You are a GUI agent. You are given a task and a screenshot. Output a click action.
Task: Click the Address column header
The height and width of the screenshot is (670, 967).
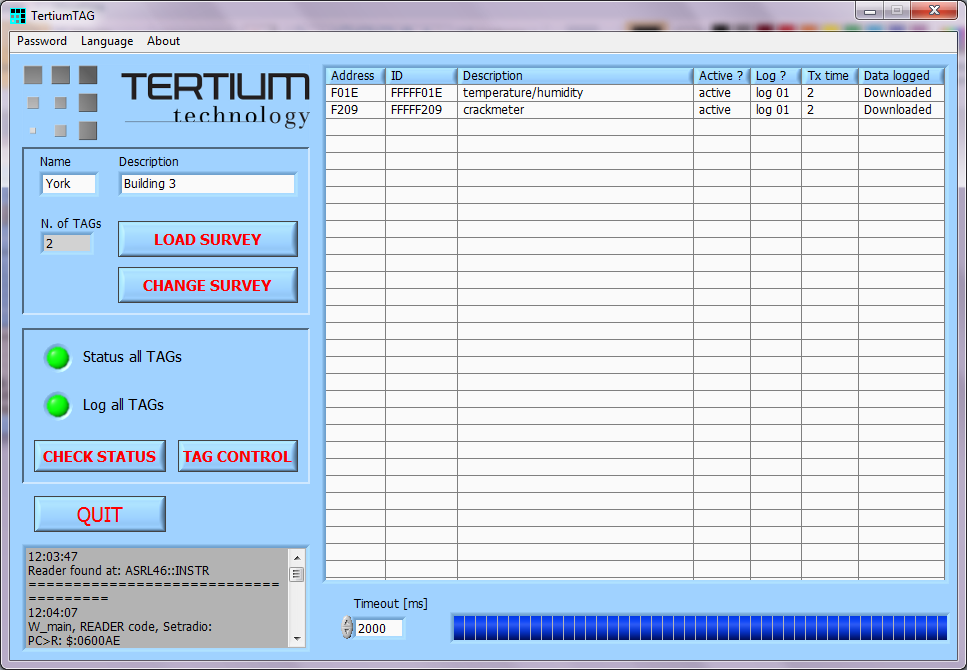[x=355, y=76]
